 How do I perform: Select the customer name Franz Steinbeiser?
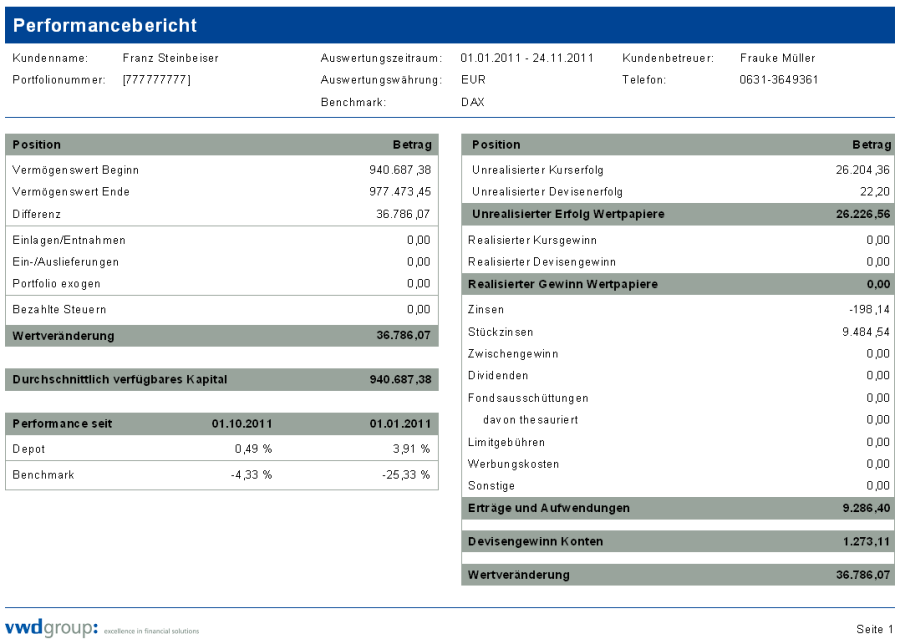point(170,58)
